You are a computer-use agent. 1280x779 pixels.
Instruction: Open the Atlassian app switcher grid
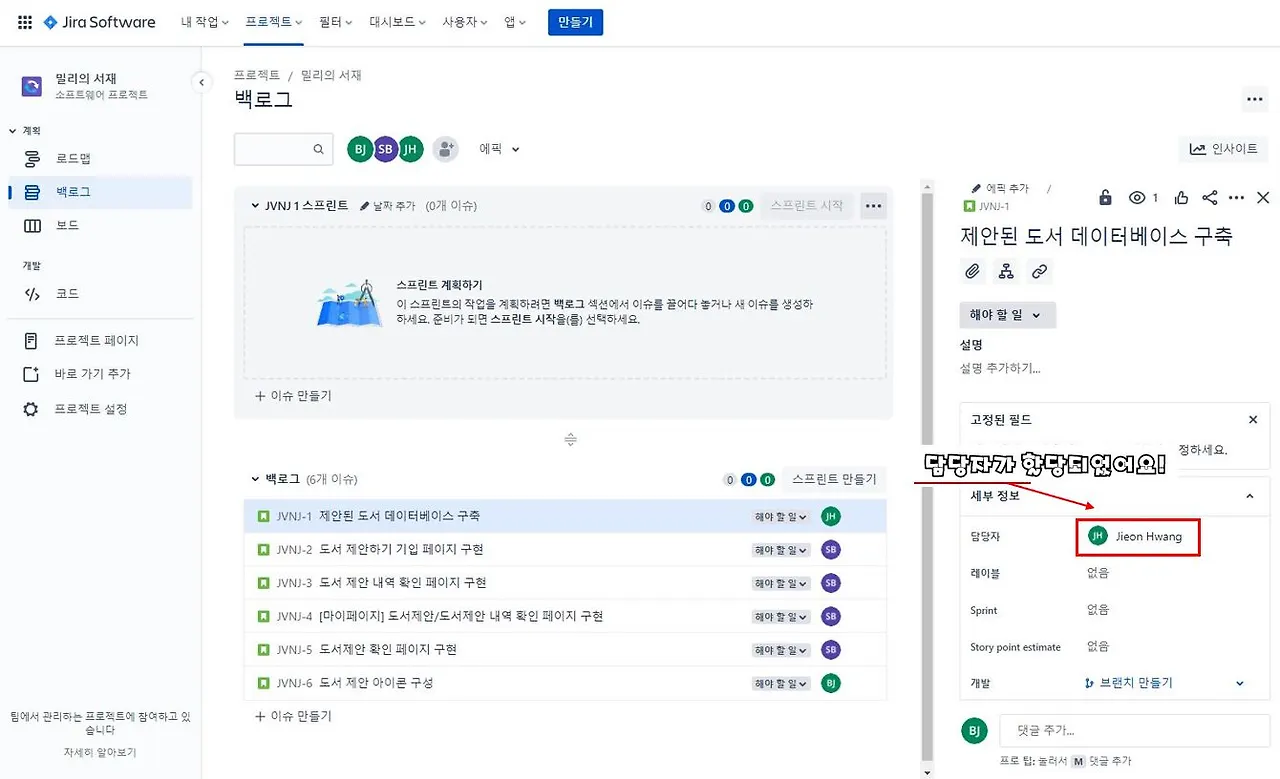pos(24,22)
